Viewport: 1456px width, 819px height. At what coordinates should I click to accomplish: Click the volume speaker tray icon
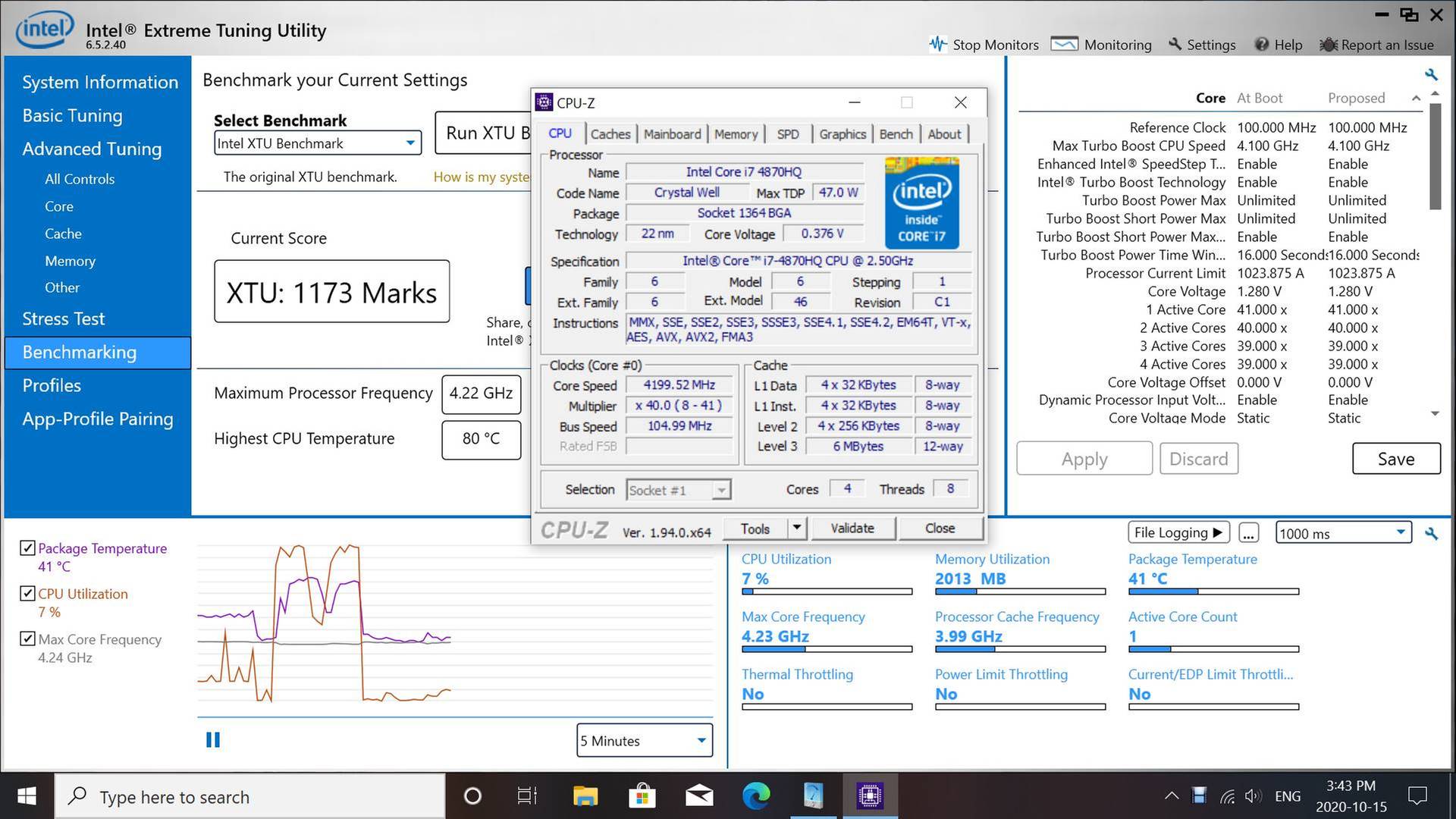pos(1253,796)
